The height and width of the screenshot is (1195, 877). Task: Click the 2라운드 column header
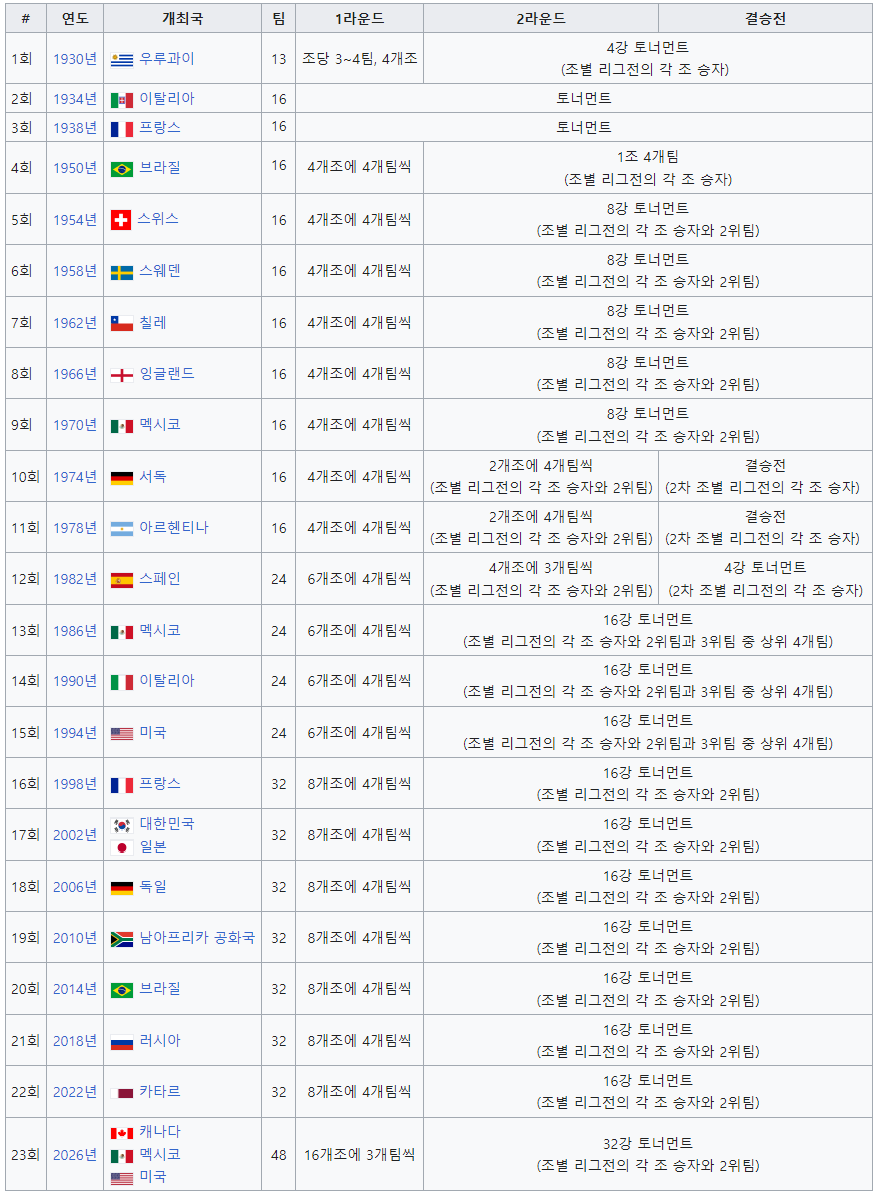[x=541, y=18]
